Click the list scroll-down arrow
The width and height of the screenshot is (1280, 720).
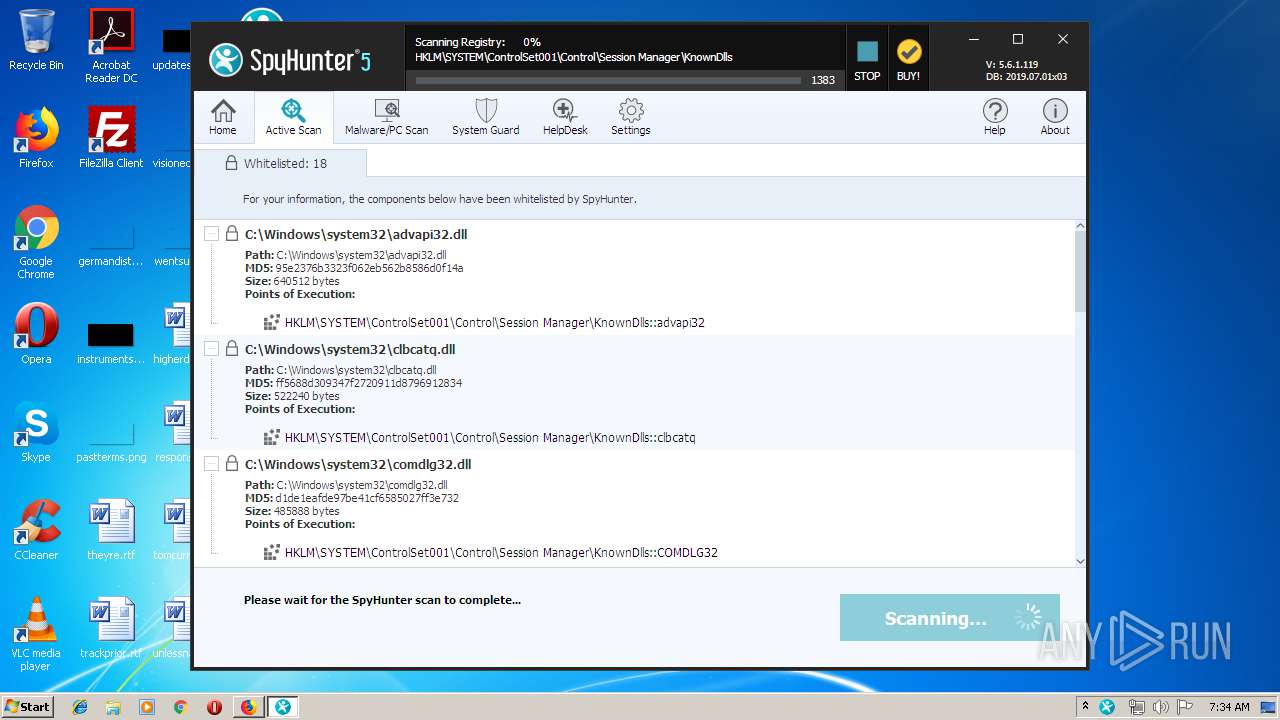tap(1080, 561)
